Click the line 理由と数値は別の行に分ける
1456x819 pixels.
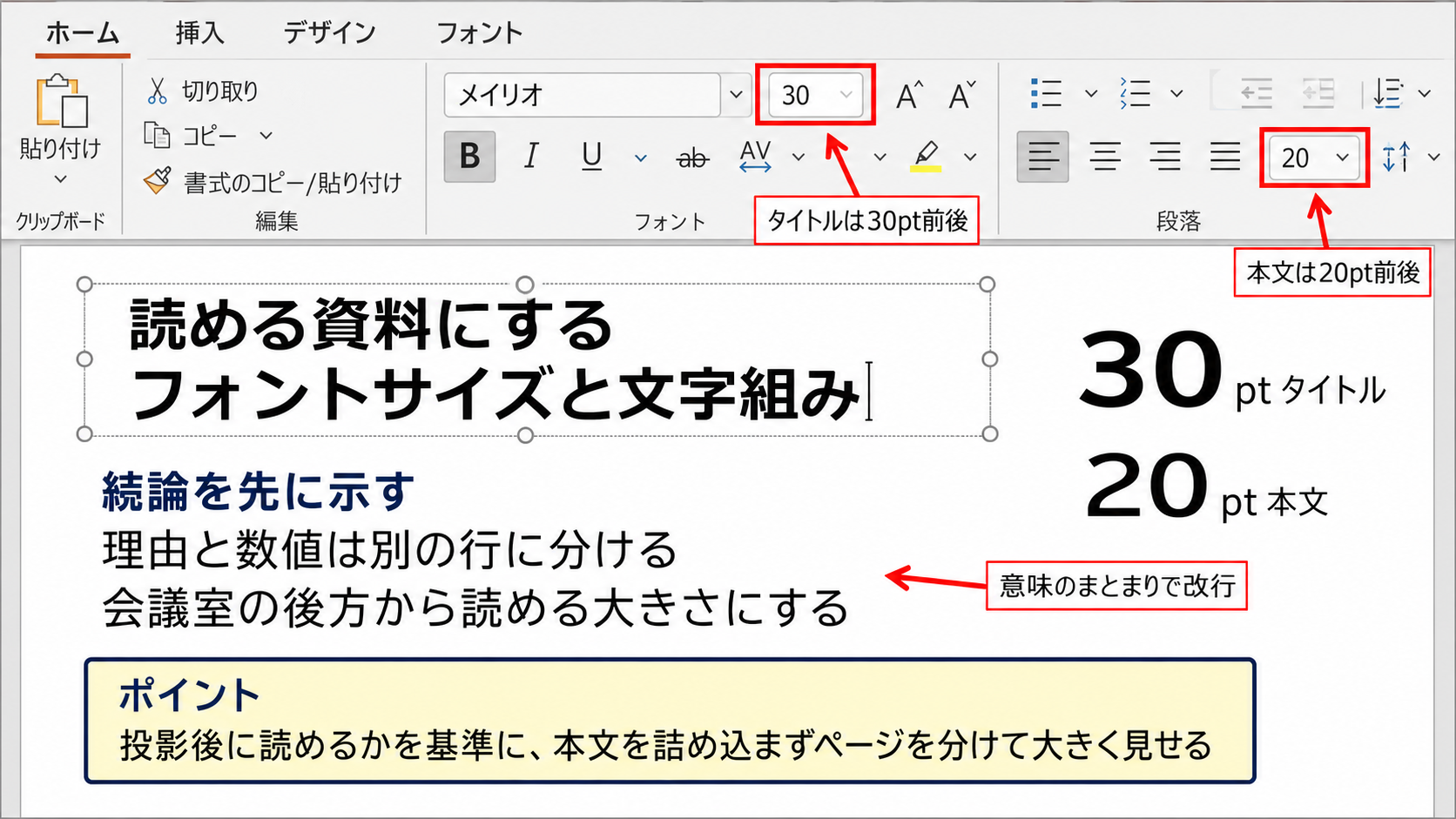389,551
